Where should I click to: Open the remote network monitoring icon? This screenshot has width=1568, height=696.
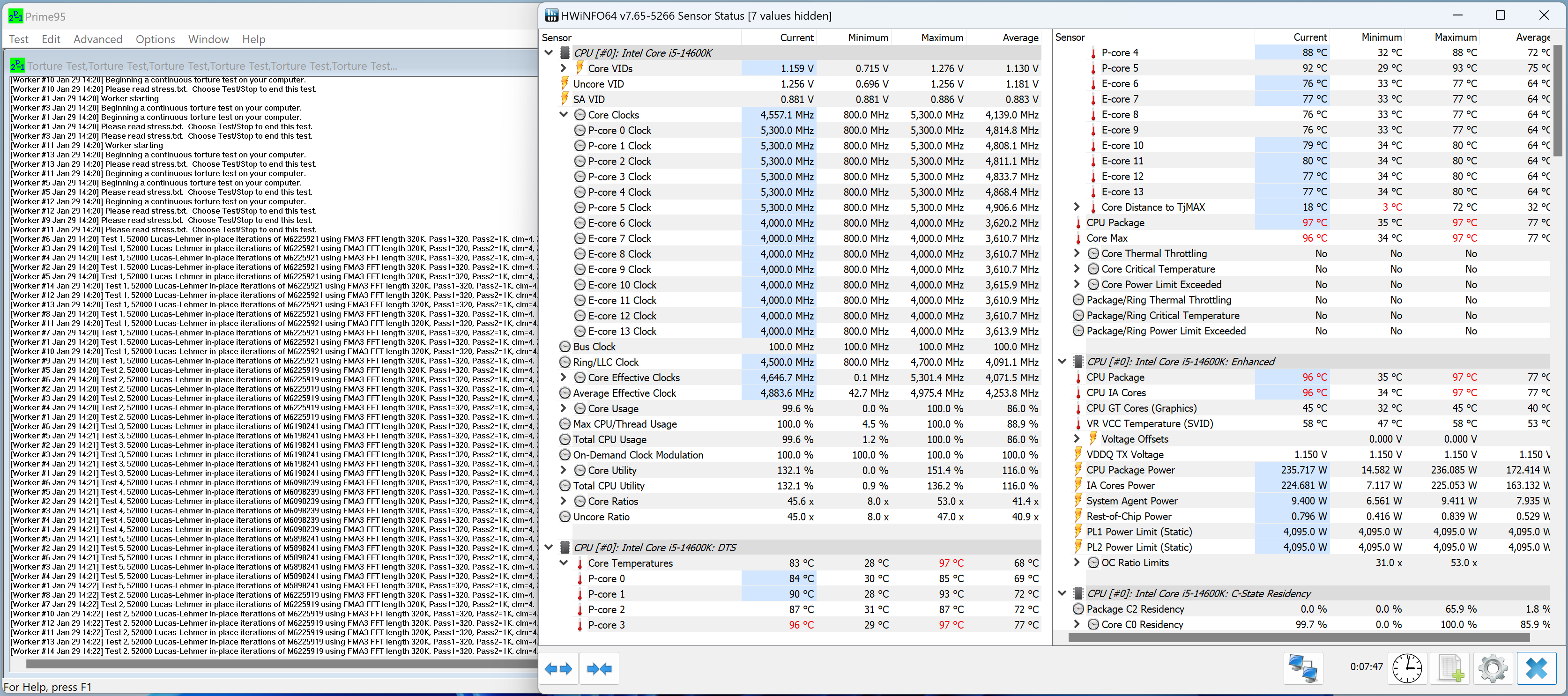pos(1303,668)
